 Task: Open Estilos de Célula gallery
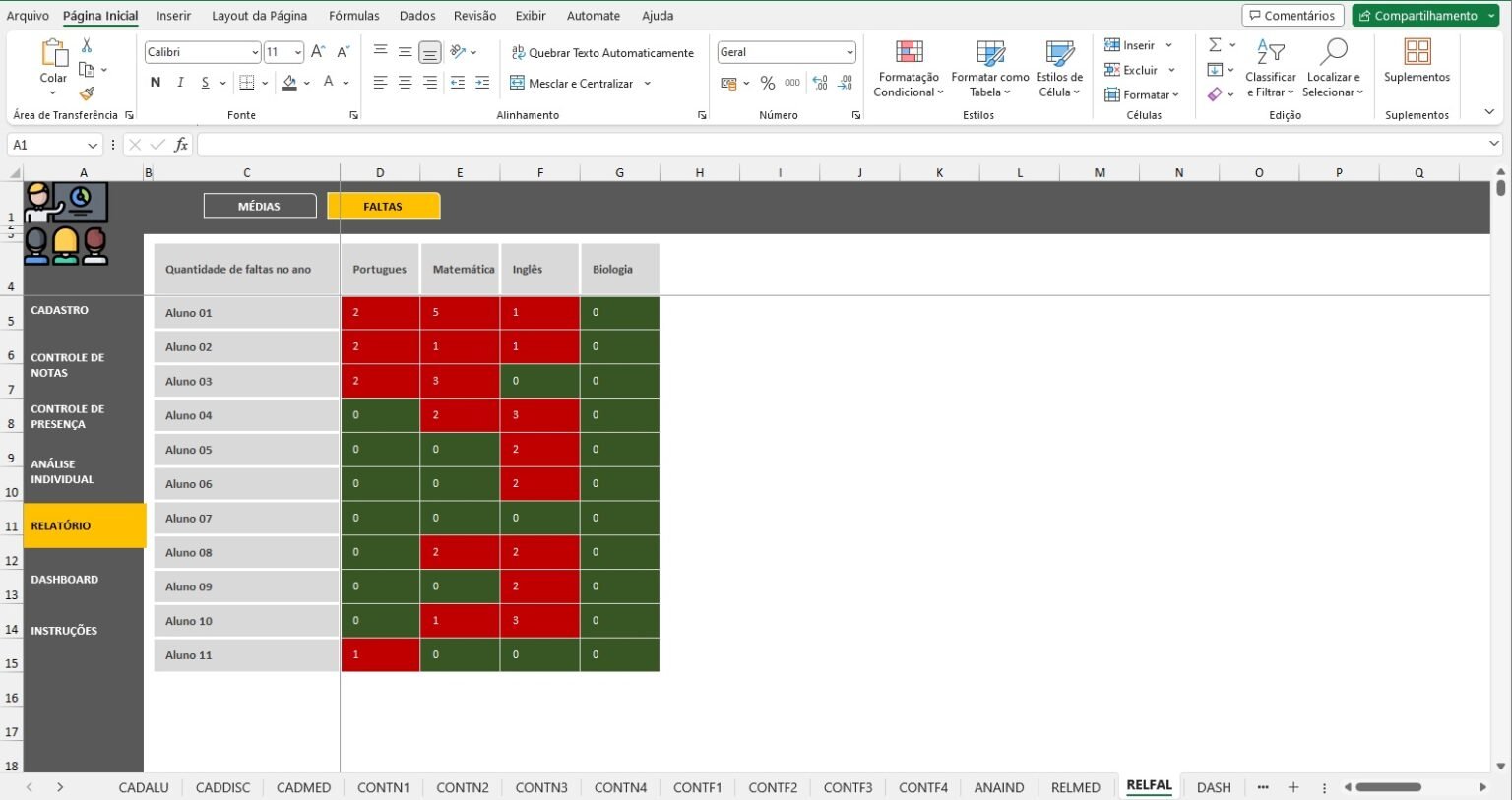[1059, 69]
